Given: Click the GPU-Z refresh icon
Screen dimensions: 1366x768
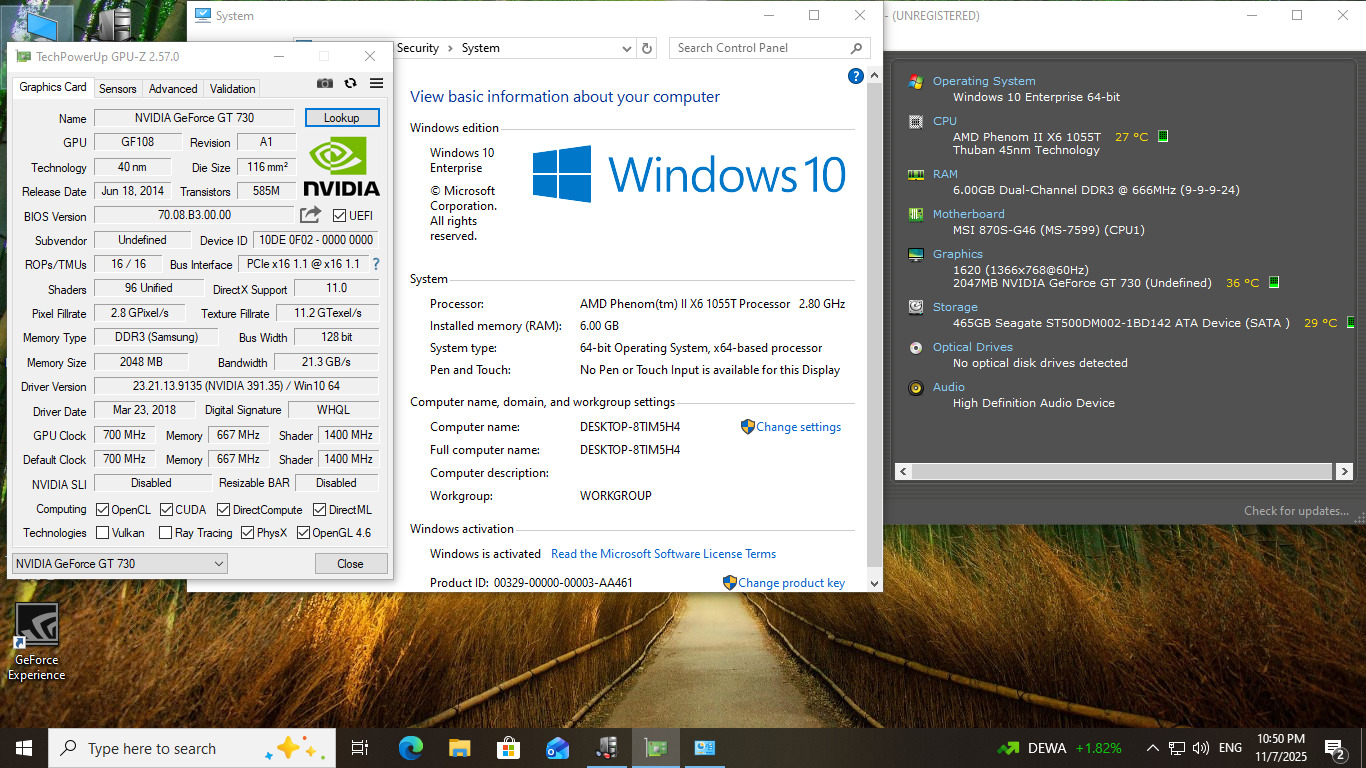Looking at the screenshot, I should pos(351,84).
